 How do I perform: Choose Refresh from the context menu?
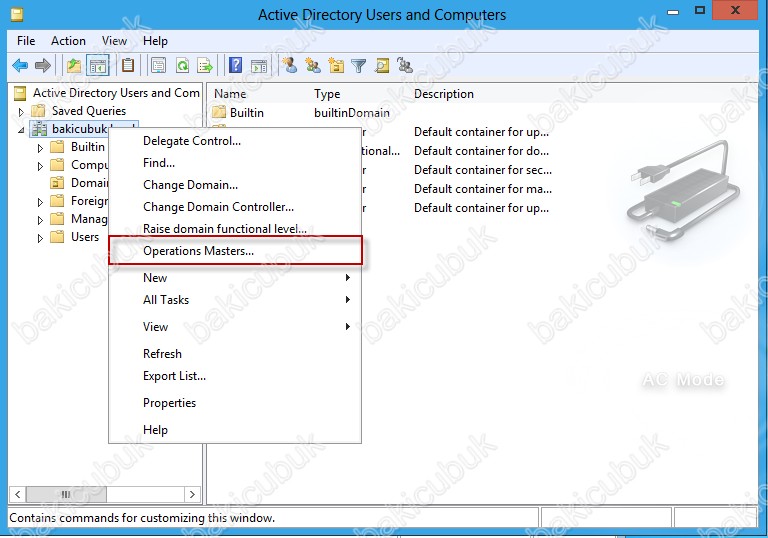pyautogui.click(x=235, y=354)
